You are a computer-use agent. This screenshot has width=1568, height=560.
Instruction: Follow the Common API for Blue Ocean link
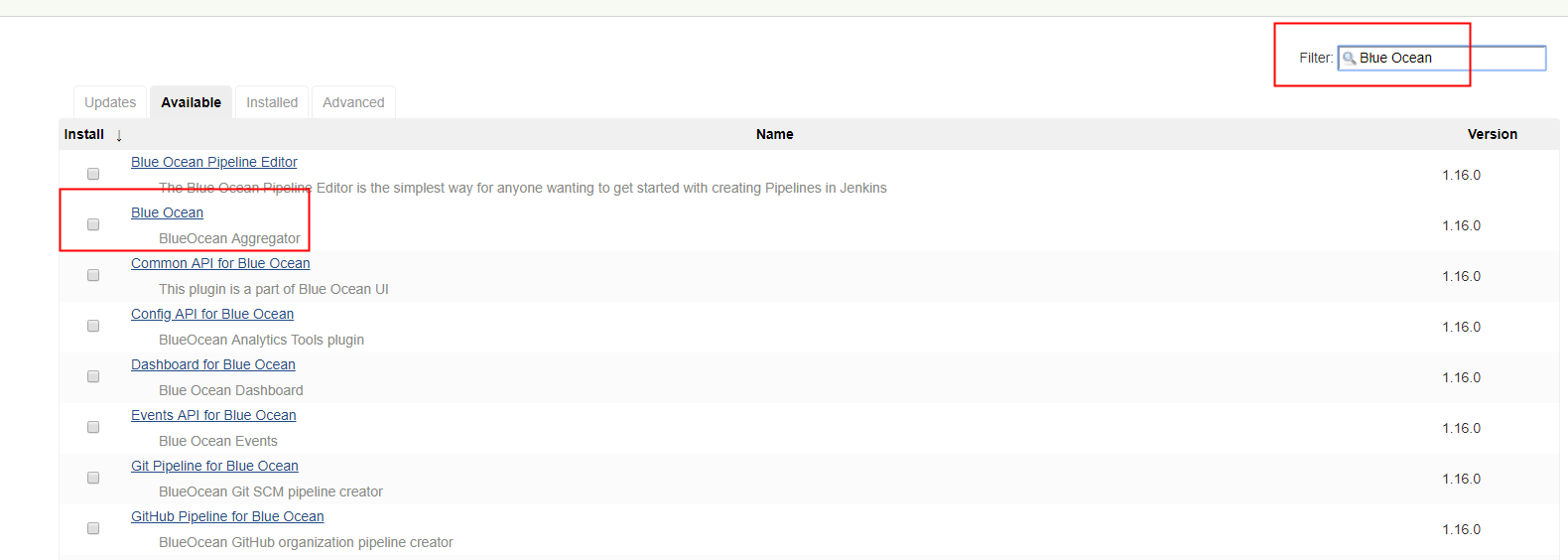[220, 263]
